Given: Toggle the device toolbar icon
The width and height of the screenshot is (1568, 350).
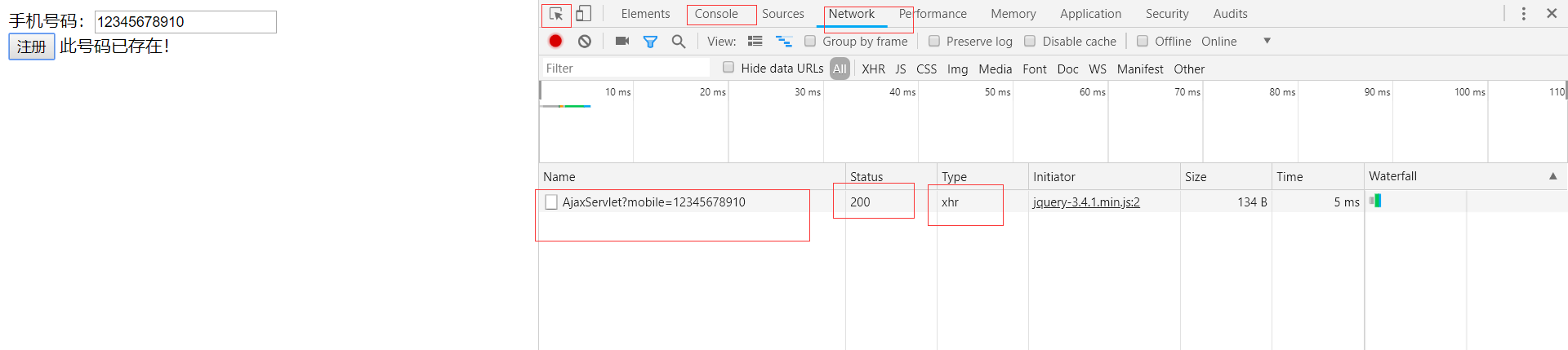Looking at the screenshot, I should click(x=583, y=14).
